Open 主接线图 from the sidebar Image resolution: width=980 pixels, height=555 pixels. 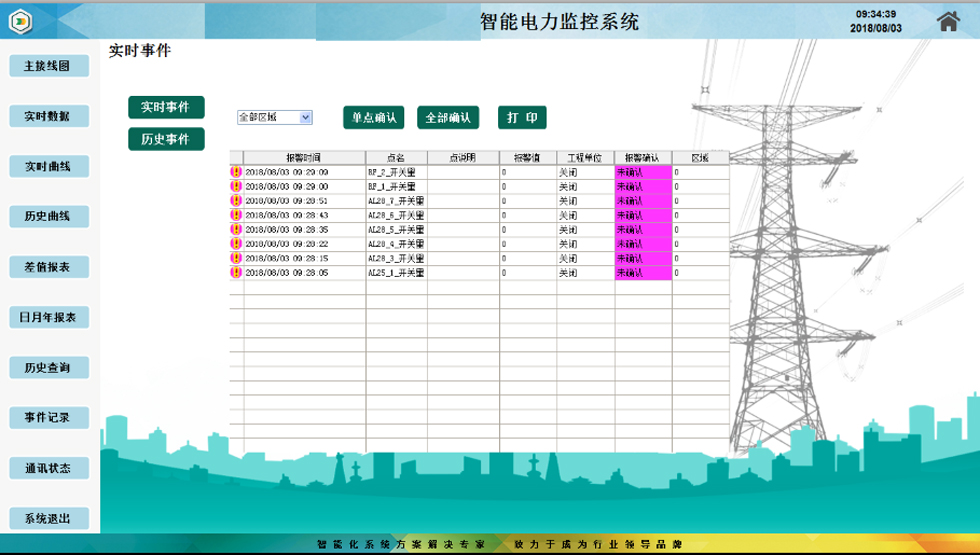click(48, 66)
